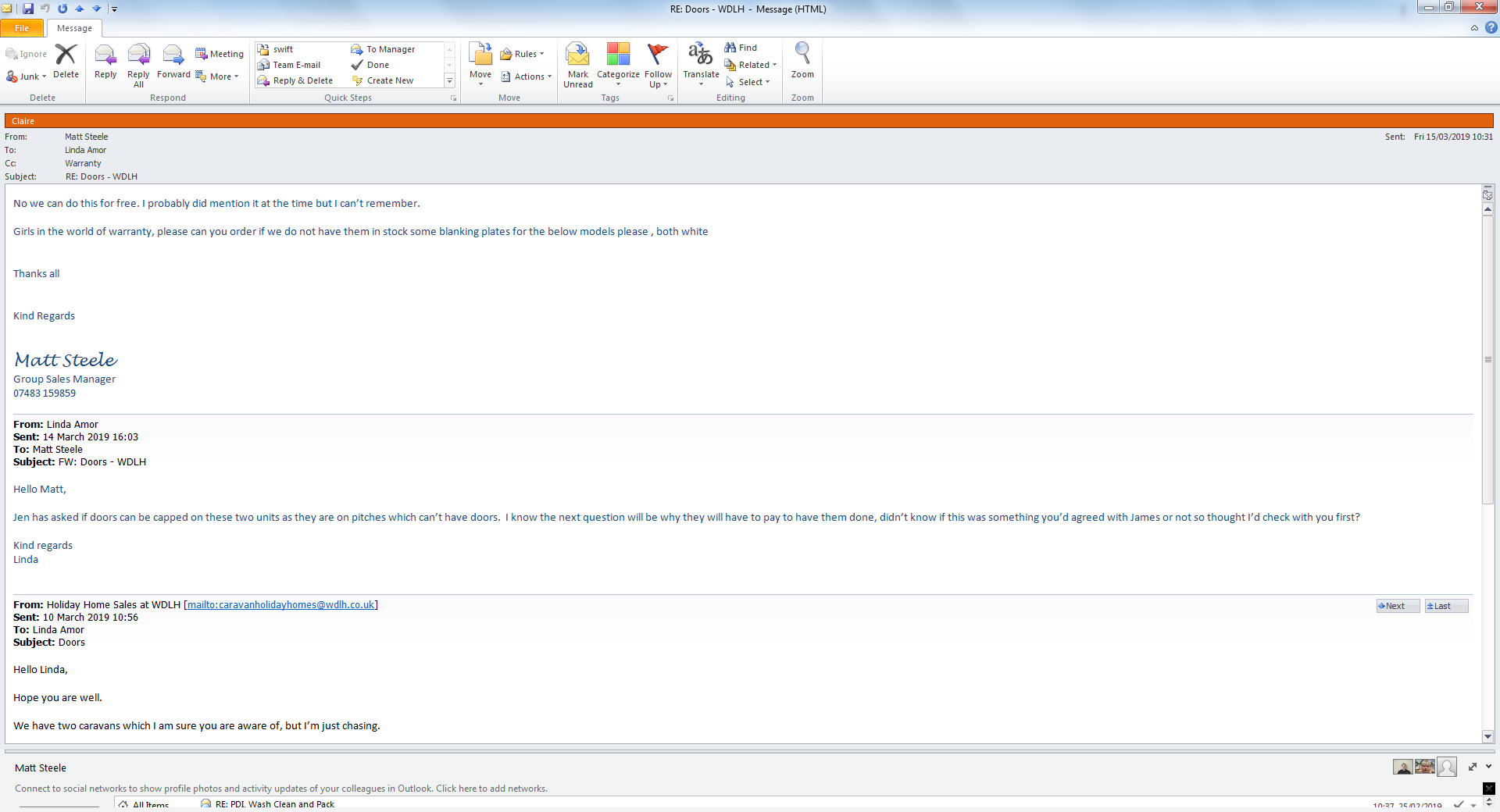Viewport: 1500px width, 812px height.
Task: Choose Create New quick step
Action: tap(383, 80)
